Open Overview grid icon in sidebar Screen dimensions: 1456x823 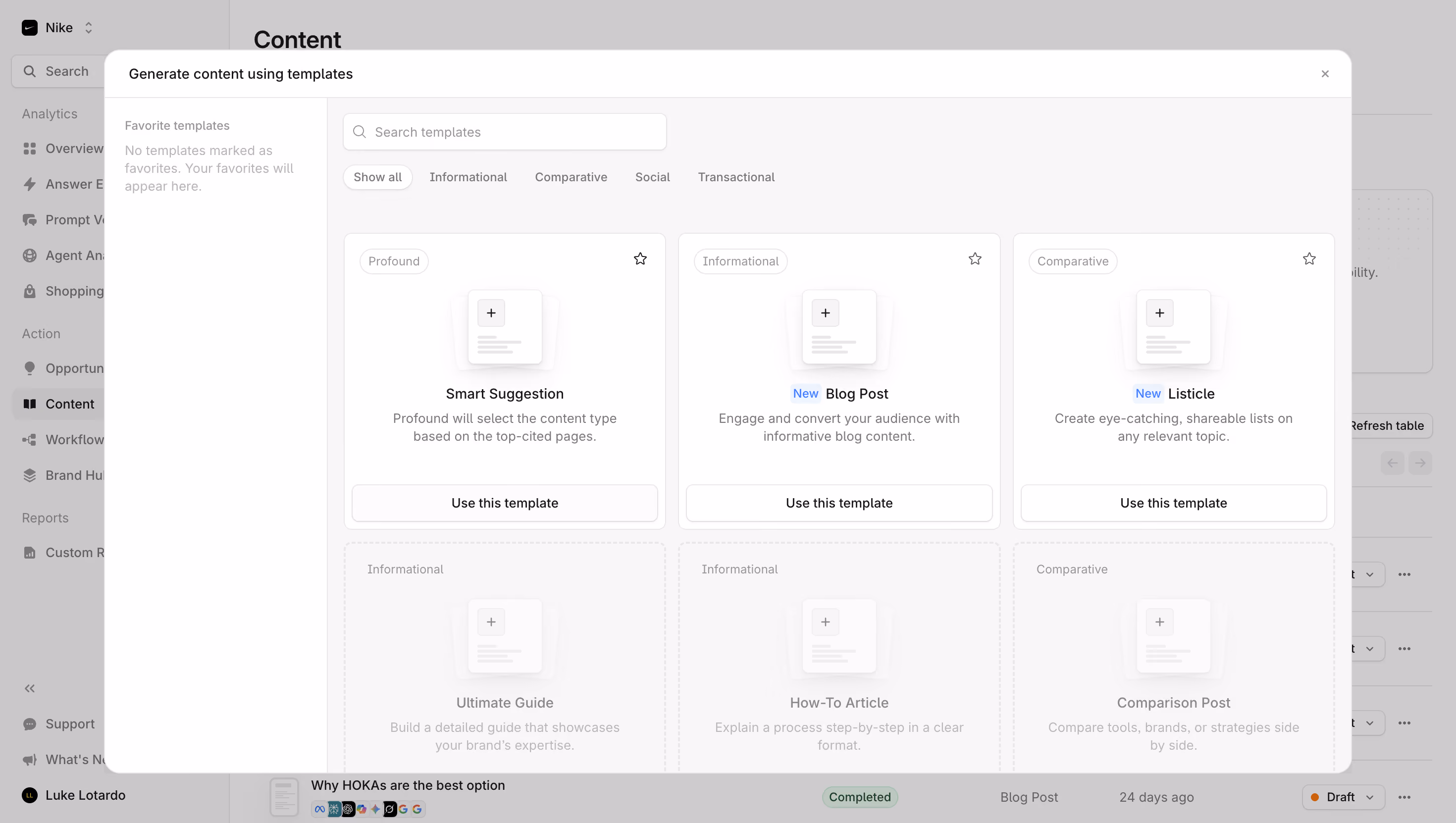click(x=29, y=149)
